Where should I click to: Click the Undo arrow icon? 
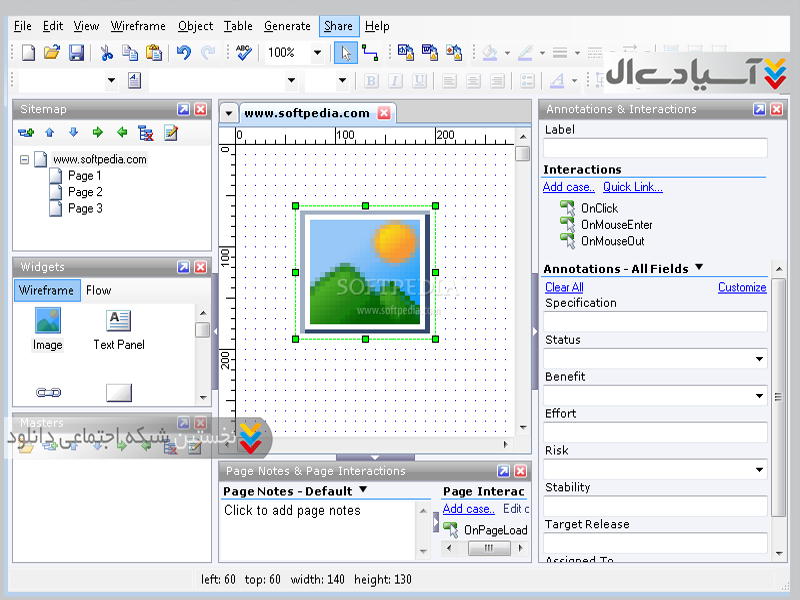click(183, 53)
